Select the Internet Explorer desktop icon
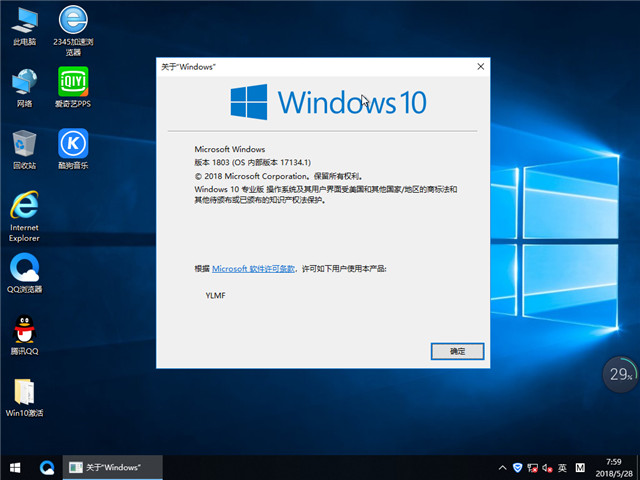Screen dimensions: 640x480 24,216
